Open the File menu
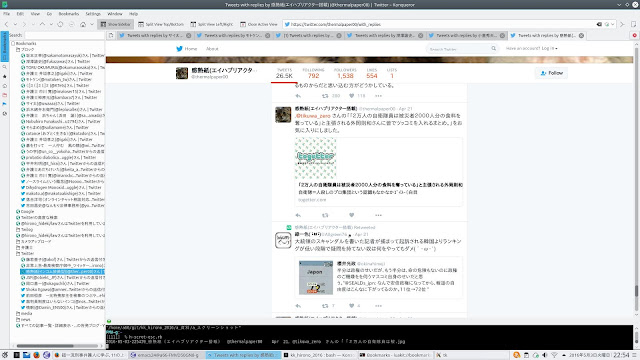Image resolution: width=640 pixels, height=360 pixels. pos(7,14)
